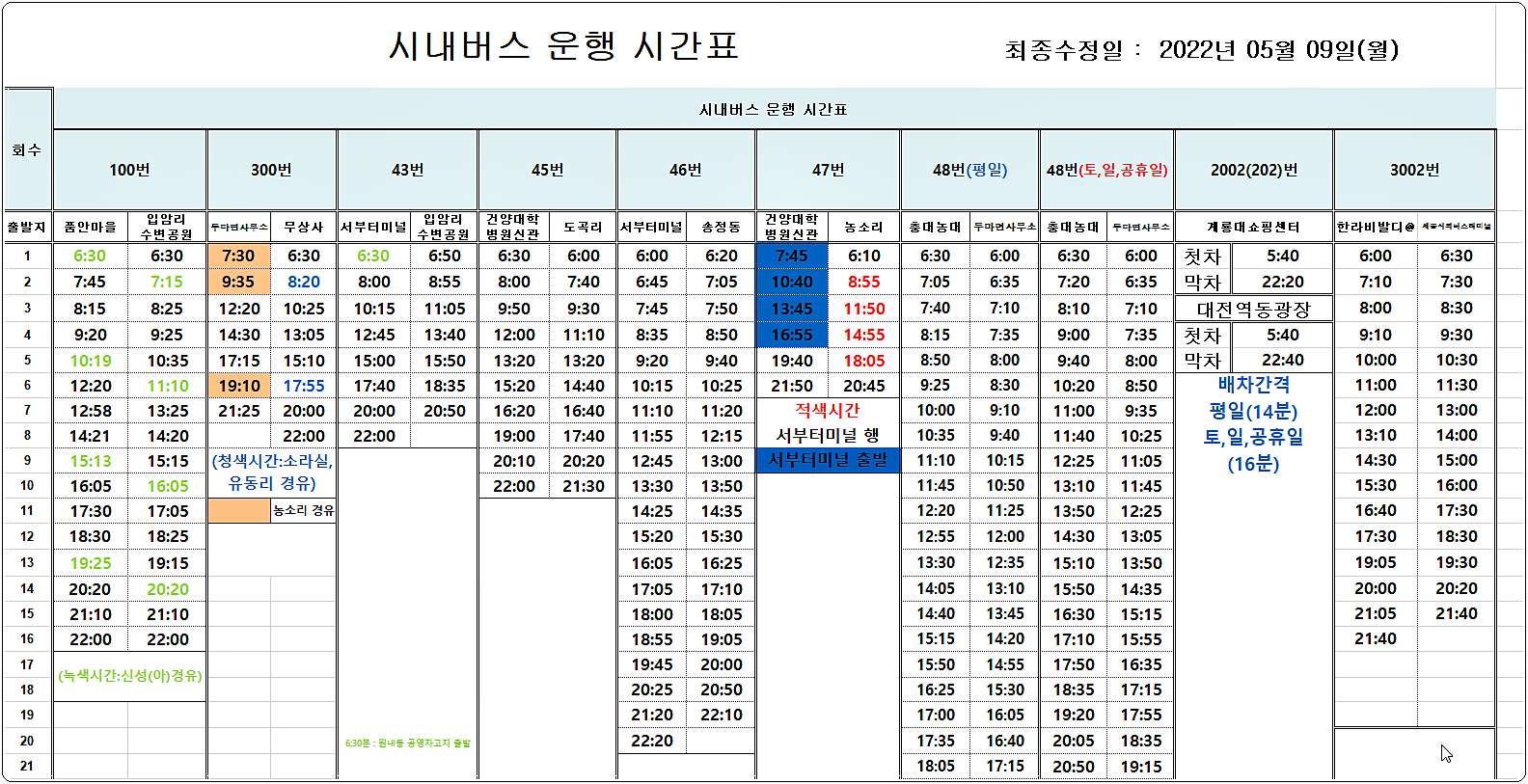Click the orange 7:30 cell in 300번
1528x784 pixels.
(x=239, y=256)
